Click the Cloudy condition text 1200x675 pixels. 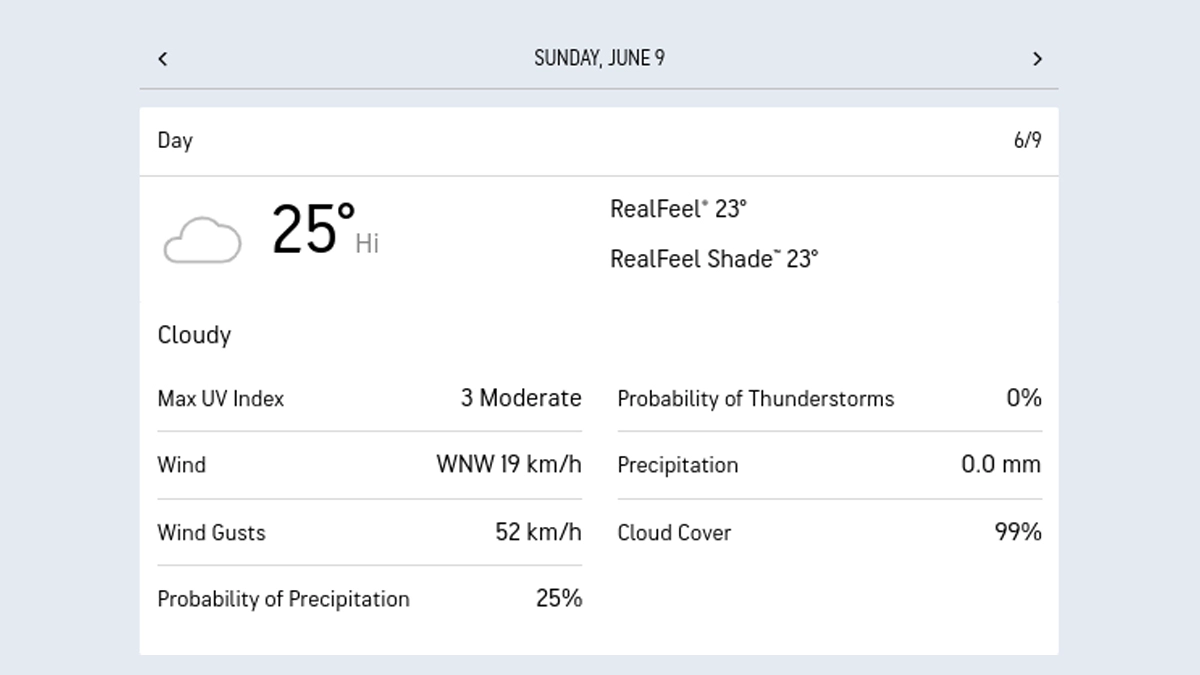[194, 335]
